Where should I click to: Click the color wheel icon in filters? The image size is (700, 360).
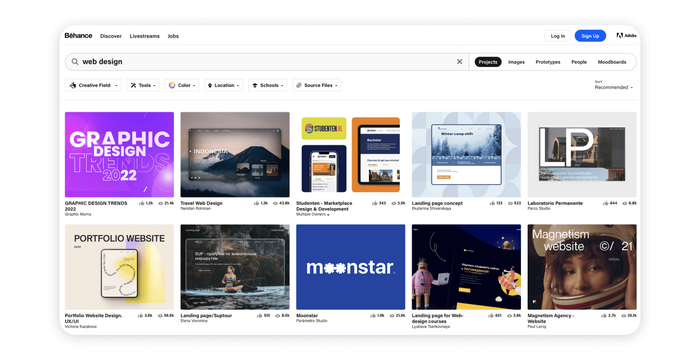[x=172, y=85]
